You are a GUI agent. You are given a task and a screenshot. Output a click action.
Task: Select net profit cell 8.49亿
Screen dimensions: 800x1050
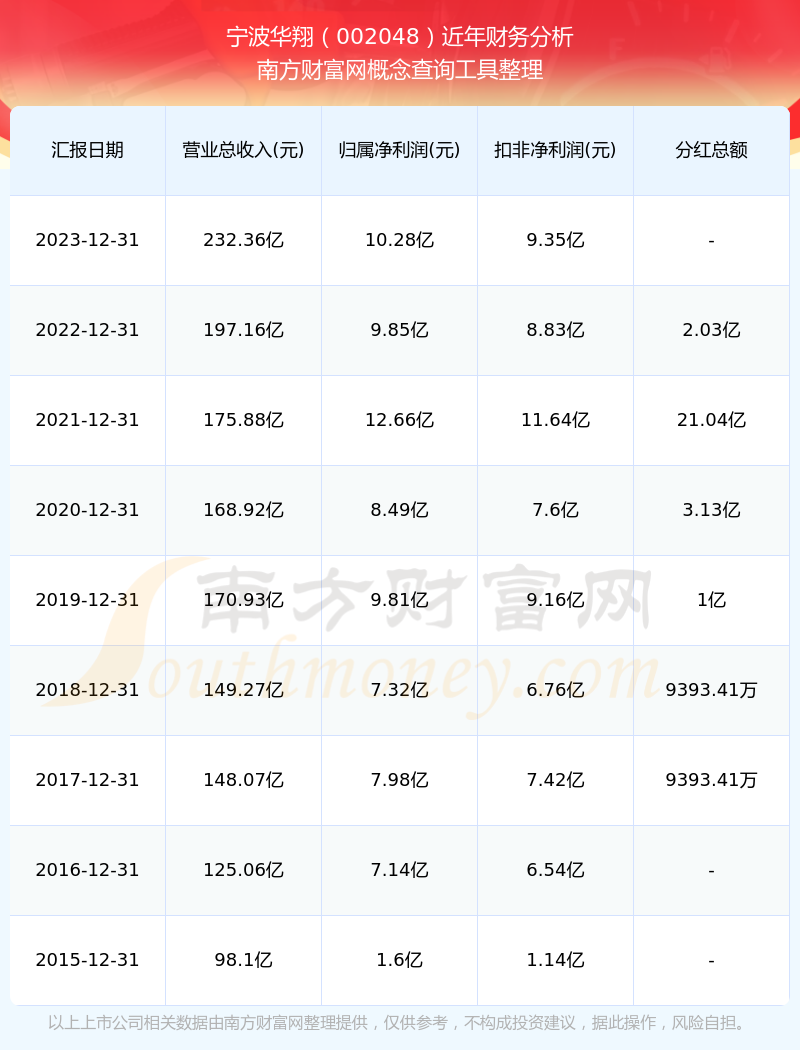(400, 510)
